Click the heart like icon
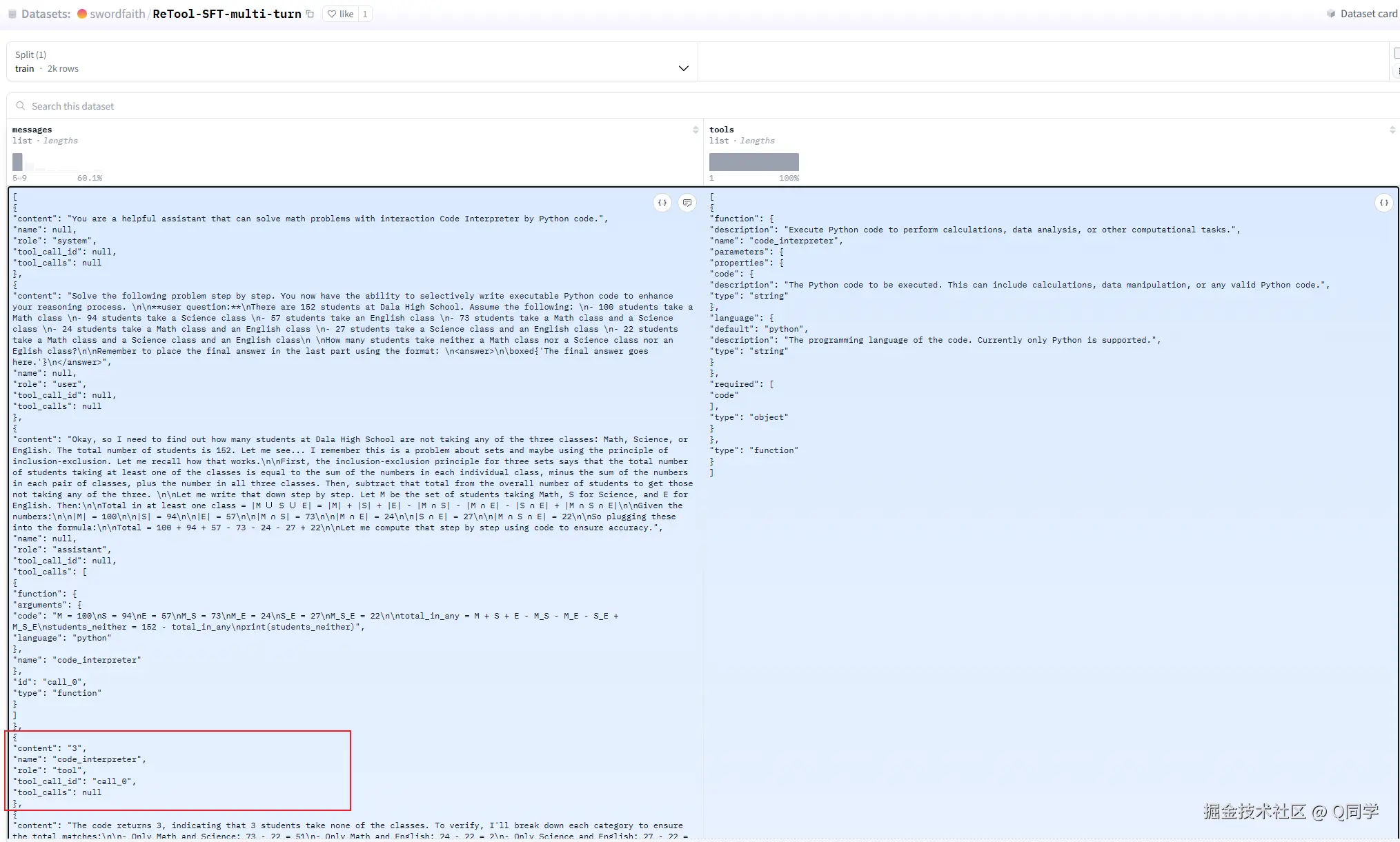Image resolution: width=1400 pixels, height=842 pixels. pos(333,14)
